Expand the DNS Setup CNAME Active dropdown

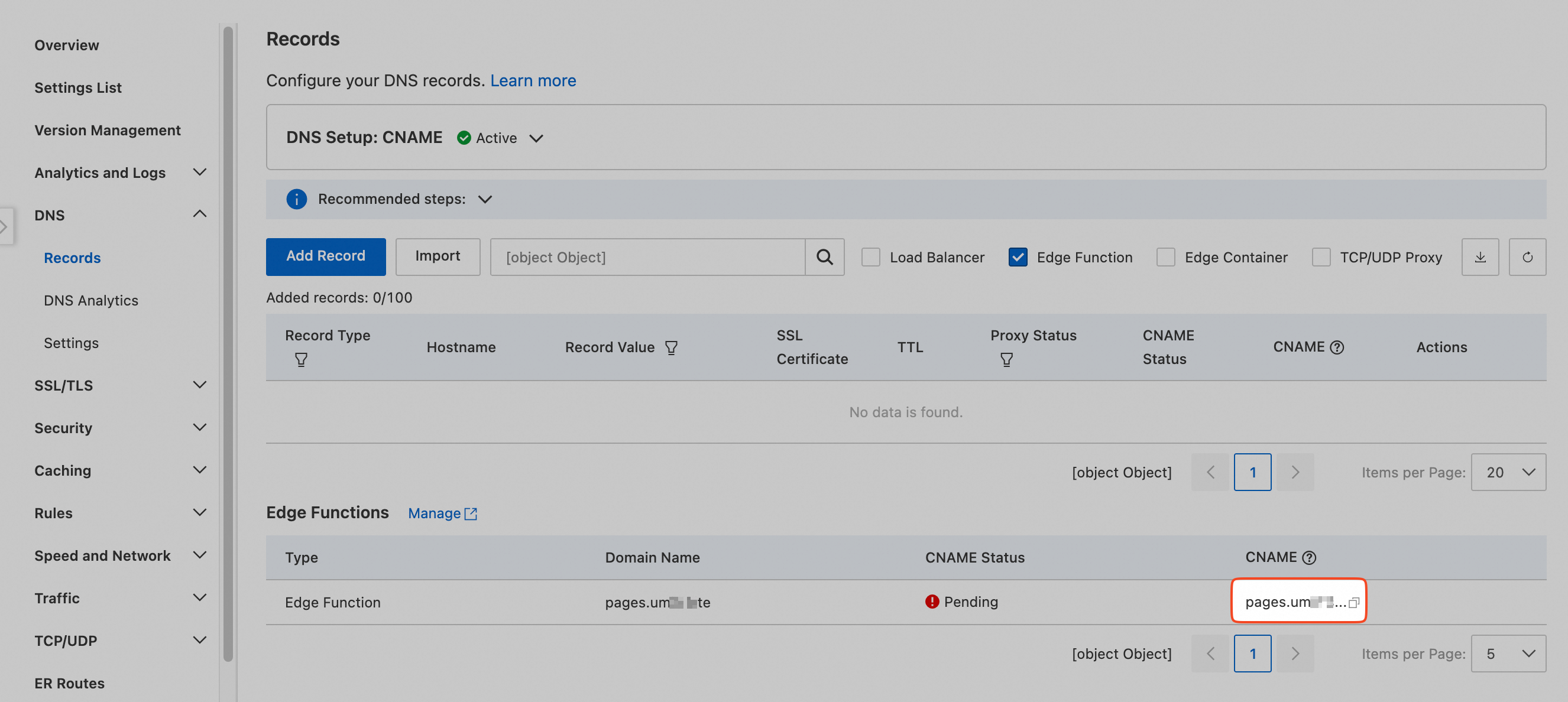coord(536,139)
